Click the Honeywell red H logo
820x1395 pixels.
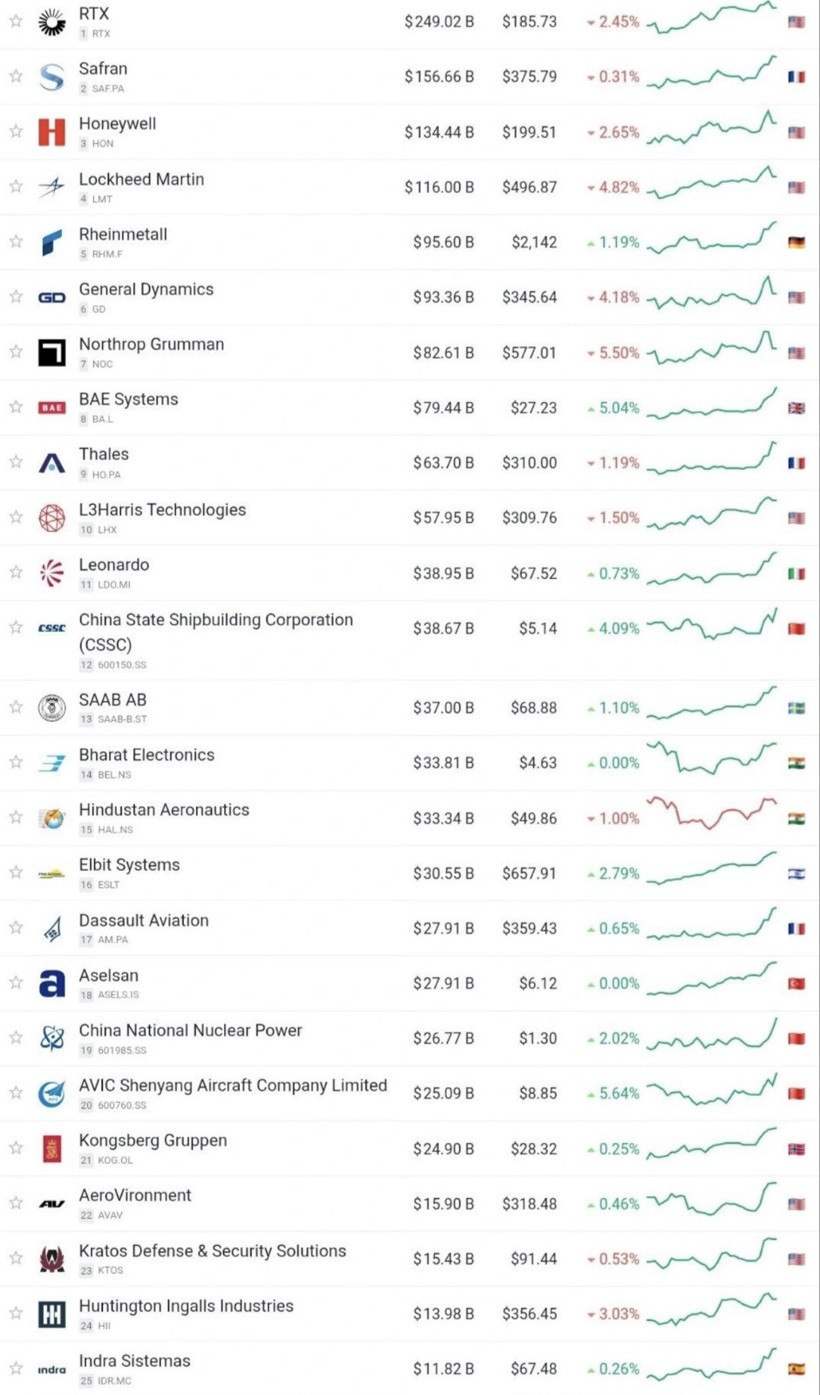51,131
